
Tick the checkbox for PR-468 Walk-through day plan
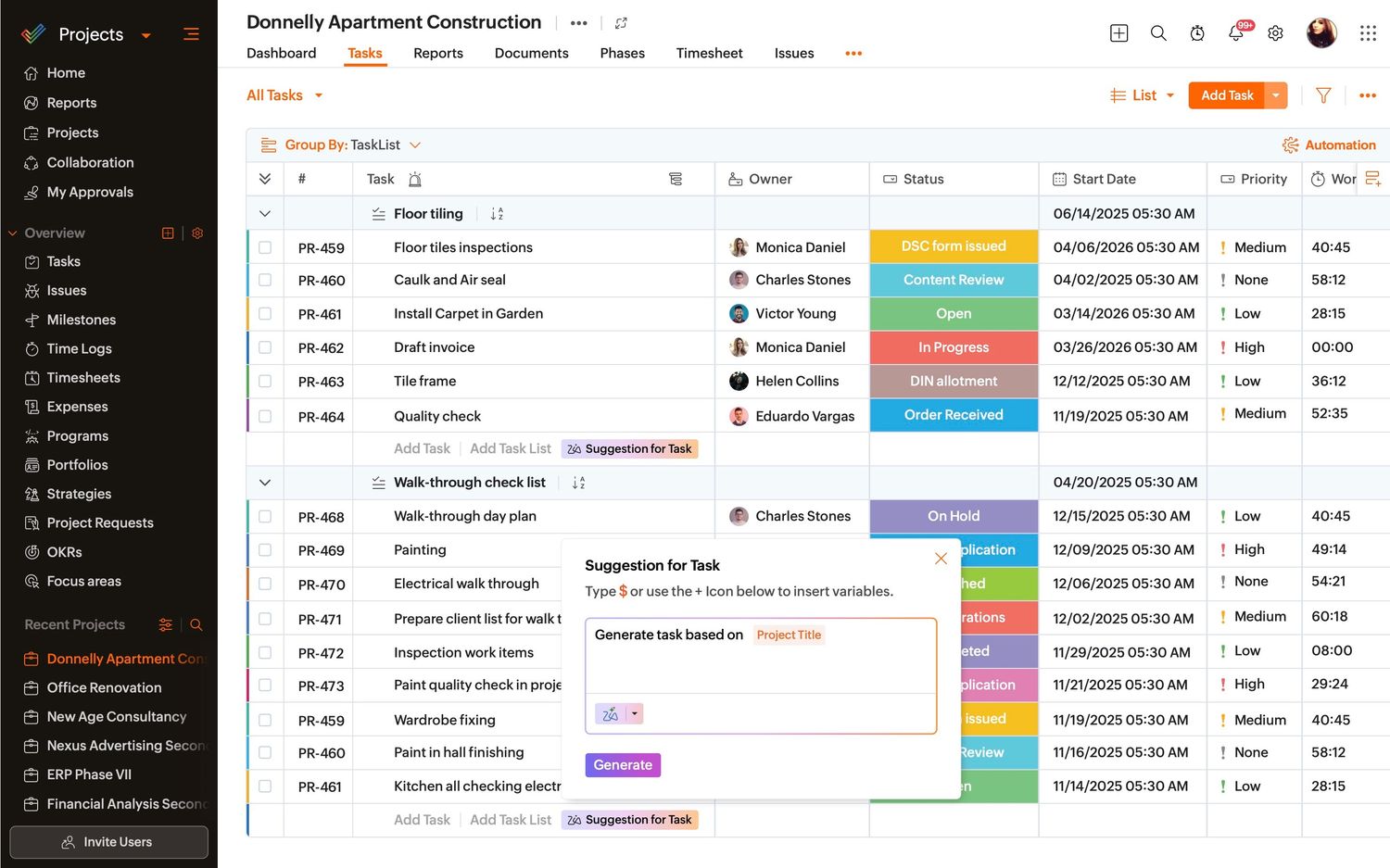265,517
